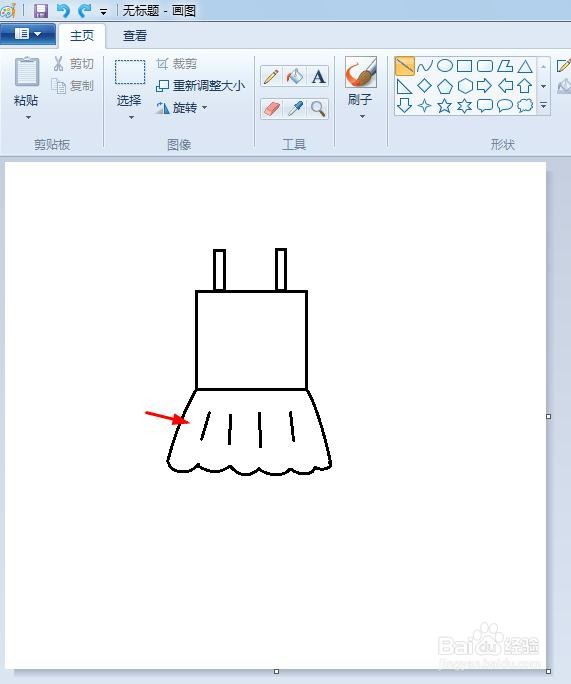The width and height of the screenshot is (571, 684).
Task: Select the Pentagon shape
Action: (444, 86)
